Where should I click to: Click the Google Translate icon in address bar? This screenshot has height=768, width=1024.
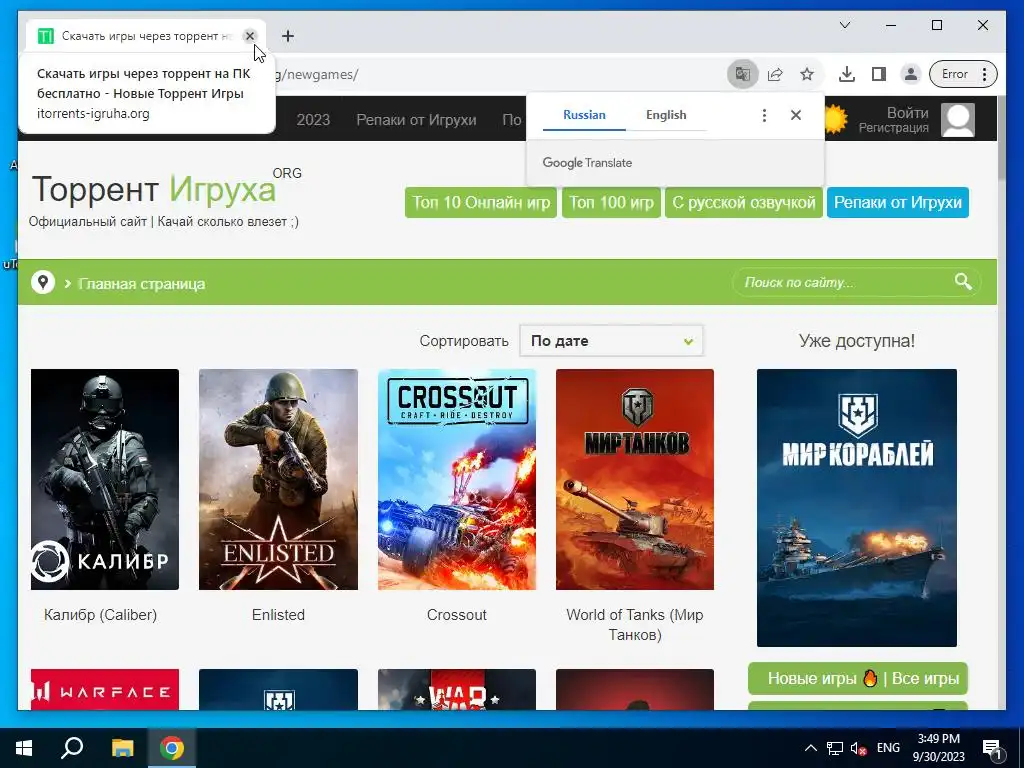click(743, 74)
